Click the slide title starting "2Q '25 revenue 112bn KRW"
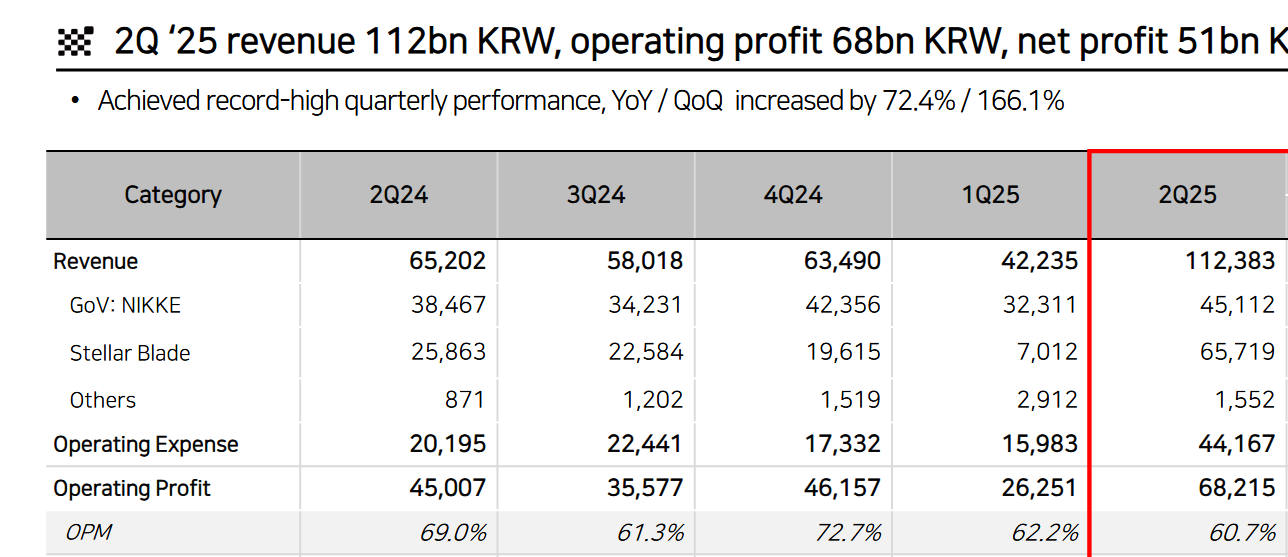1288x557 pixels. (x=701, y=41)
